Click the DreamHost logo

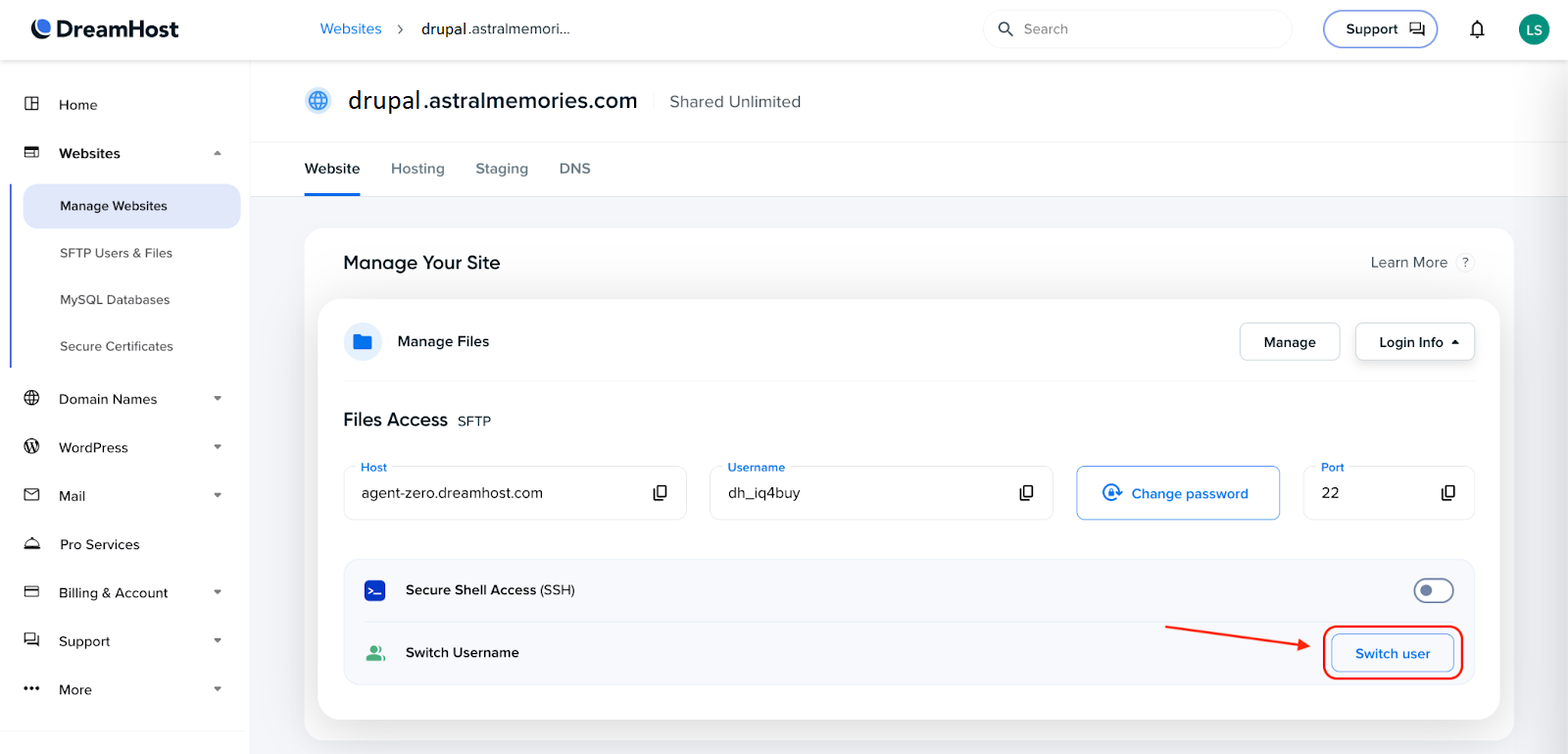point(105,29)
